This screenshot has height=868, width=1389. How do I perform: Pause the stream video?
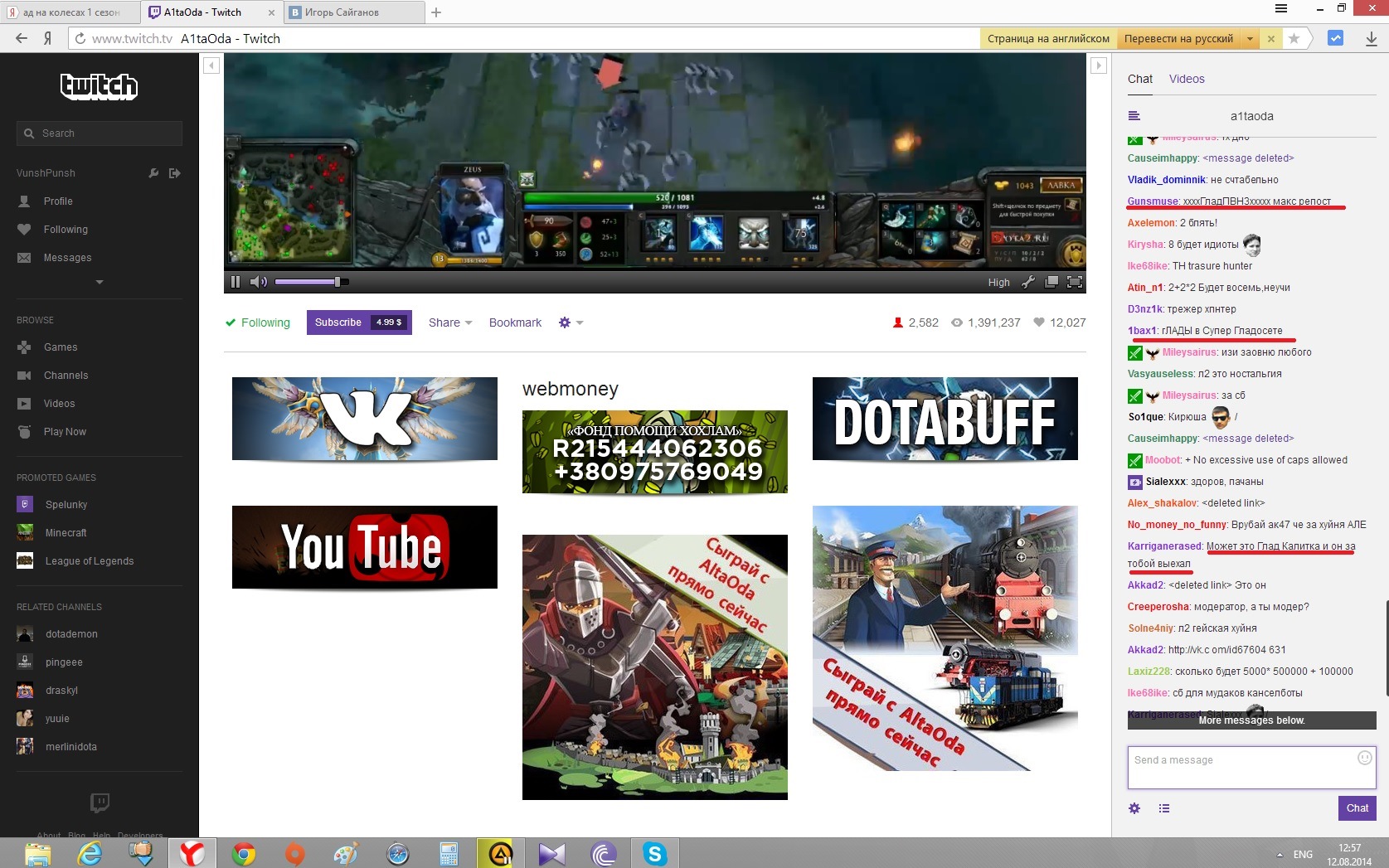click(x=236, y=282)
